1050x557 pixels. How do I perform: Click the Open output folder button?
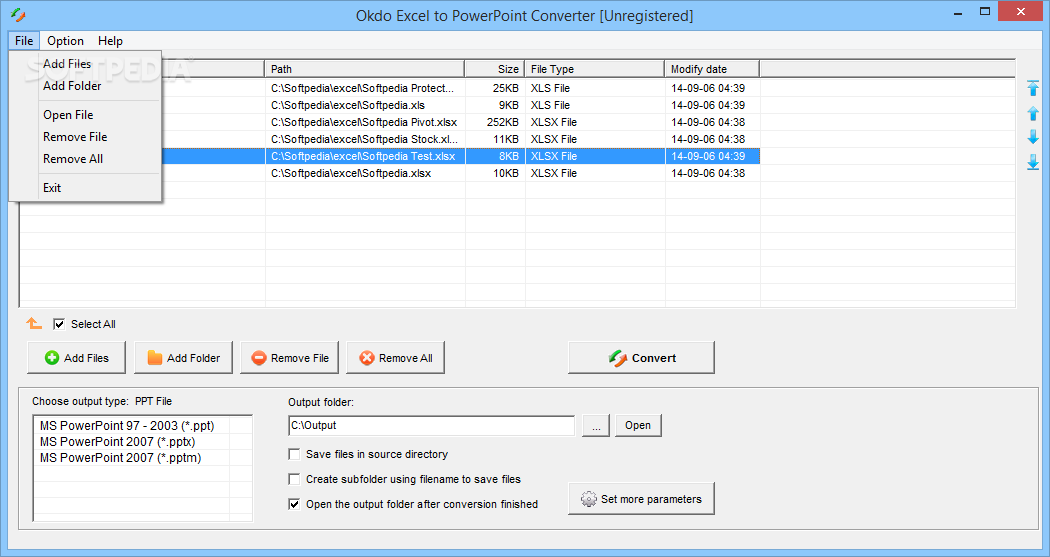pos(638,425)
